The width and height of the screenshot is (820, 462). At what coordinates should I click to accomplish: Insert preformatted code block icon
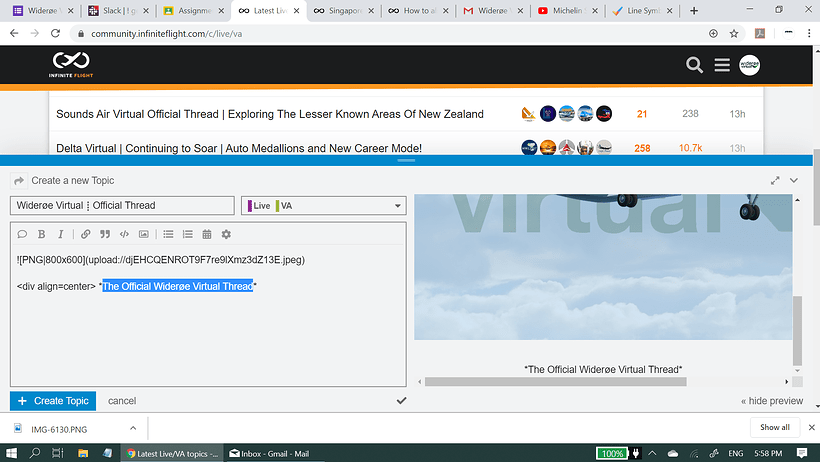pyautogui.click(x=124, y=234)
